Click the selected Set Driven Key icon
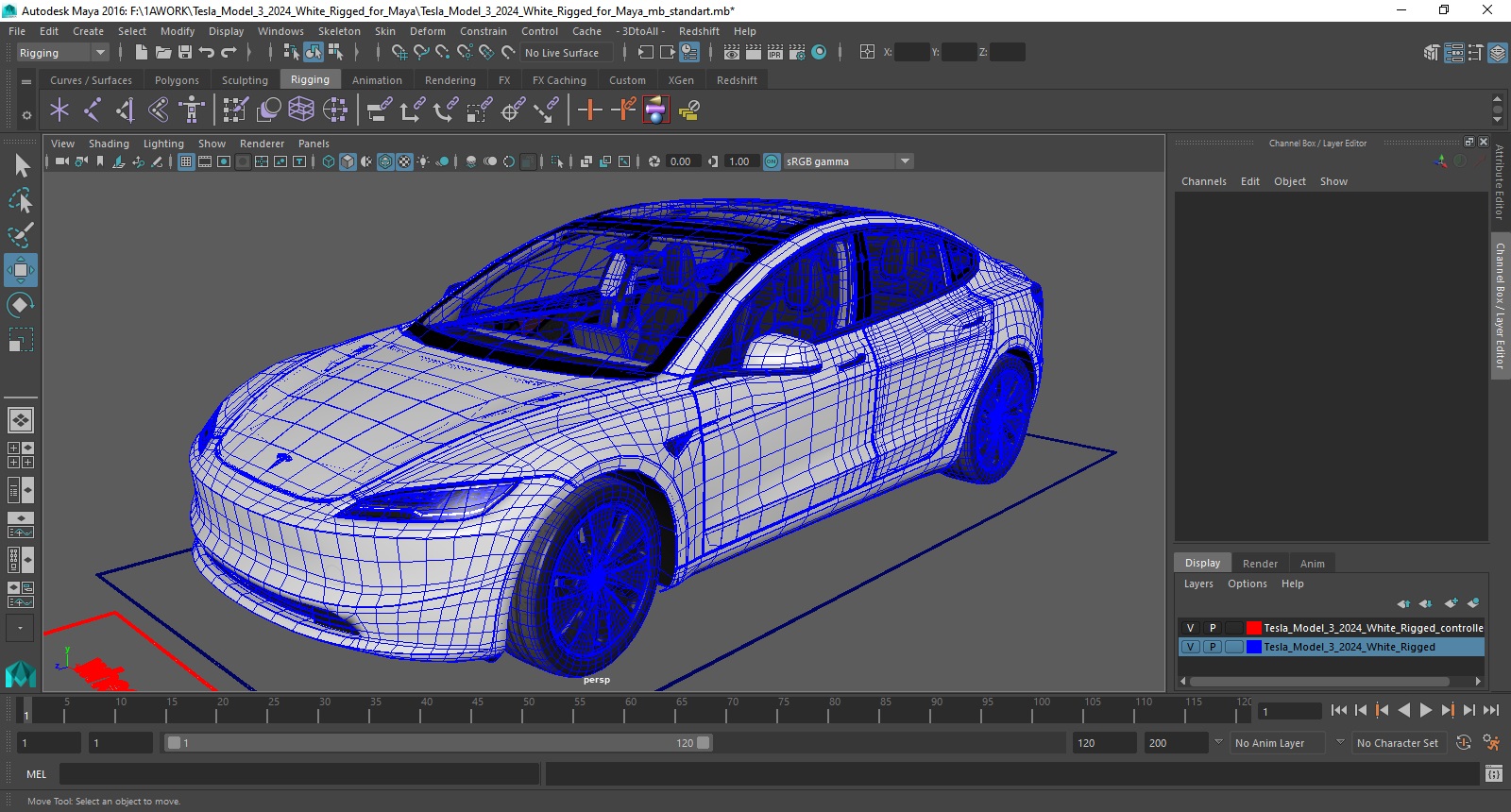1511x812 pixels. click(x=656, y=110)
